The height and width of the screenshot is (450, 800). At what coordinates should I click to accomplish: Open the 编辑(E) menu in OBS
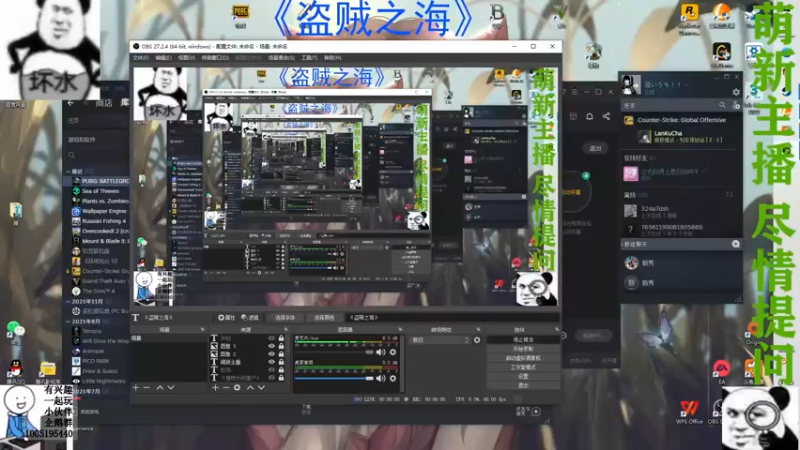point(163,58)
